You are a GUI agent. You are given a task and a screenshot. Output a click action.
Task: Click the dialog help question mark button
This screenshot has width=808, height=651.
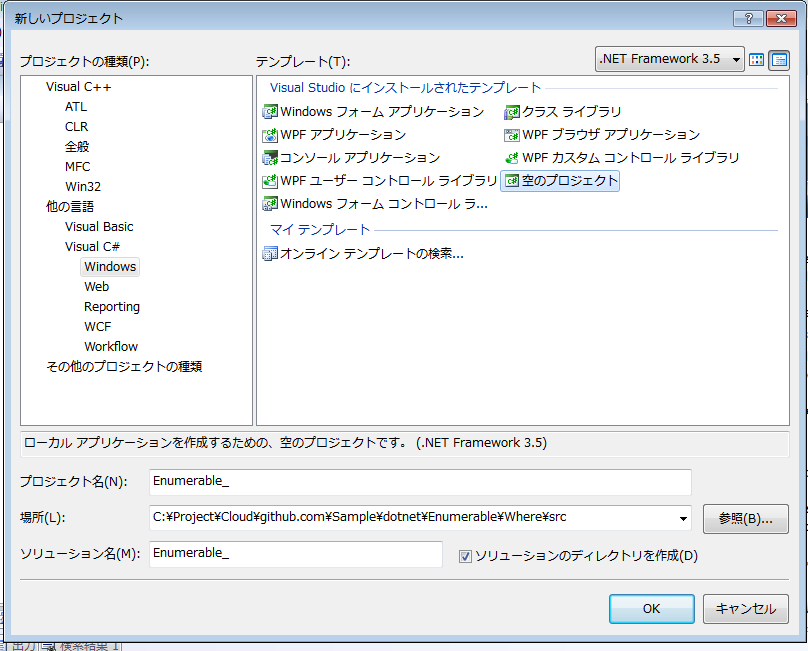pos(748,19)
